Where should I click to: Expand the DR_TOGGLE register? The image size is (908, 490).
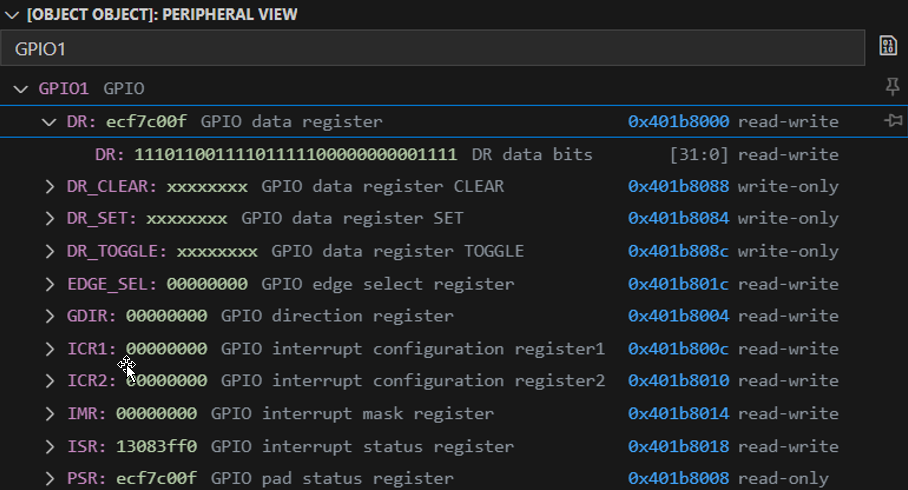[50, 251]
